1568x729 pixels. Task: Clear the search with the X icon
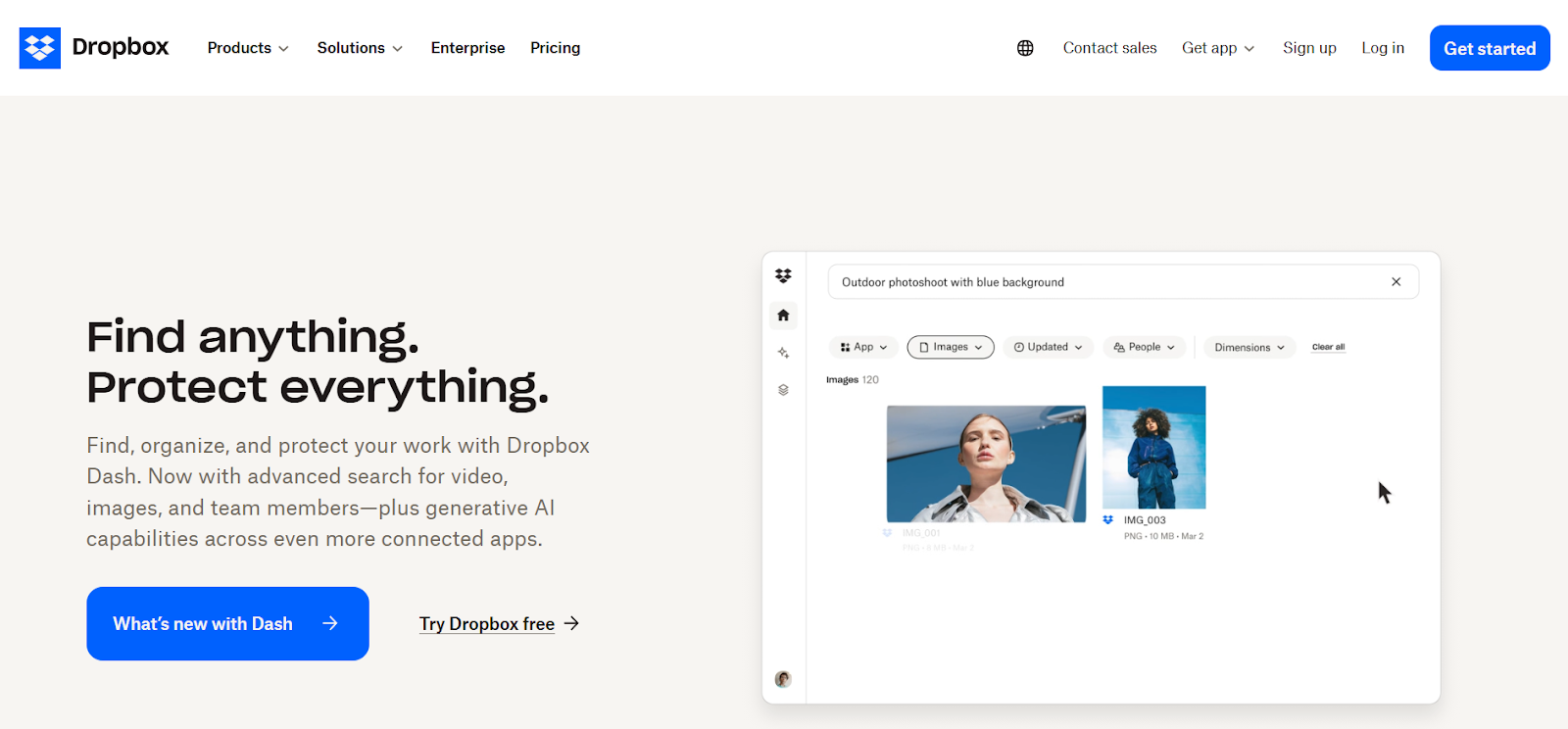[x=1396, y=282]
